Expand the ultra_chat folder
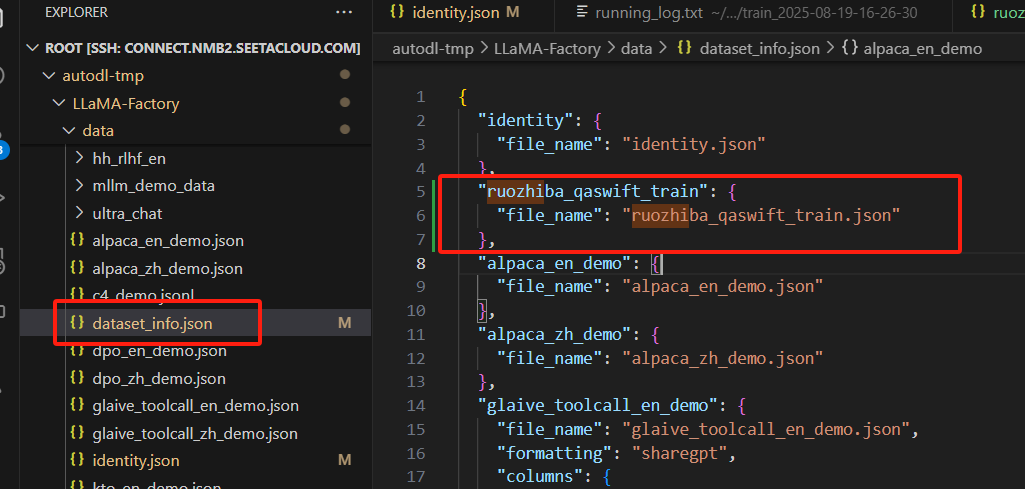The height and width of the screenshot is (489, 1025). pyautogui.click(x=79, y=213)
